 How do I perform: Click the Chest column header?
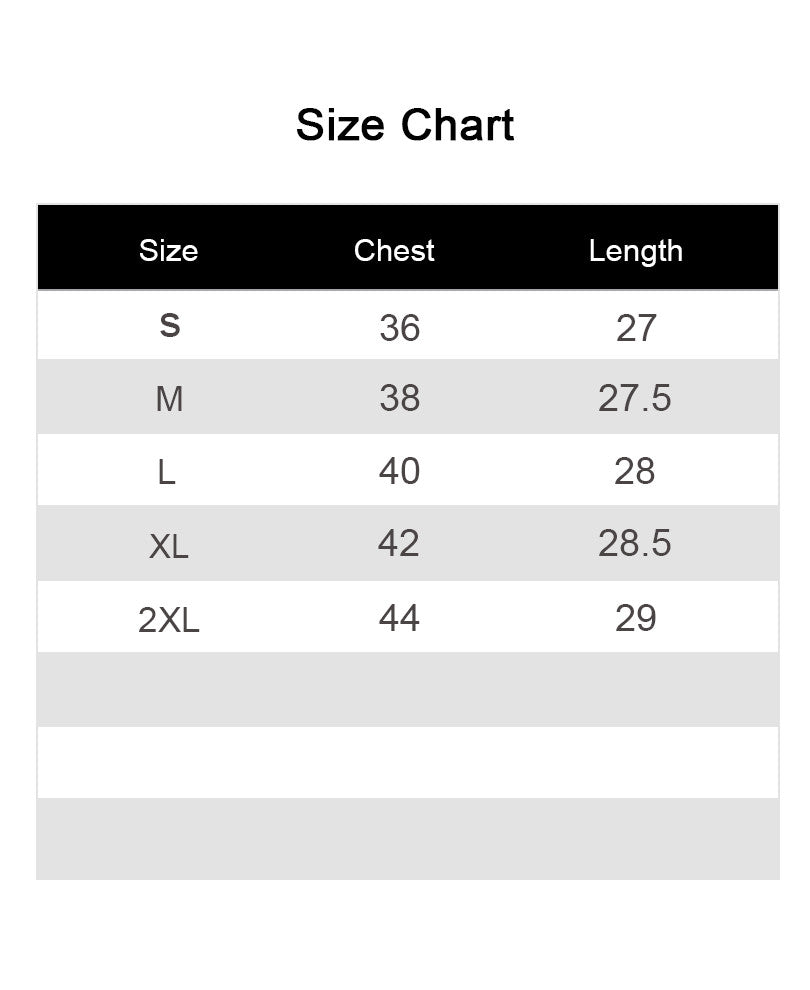click(x=394, y=250)
